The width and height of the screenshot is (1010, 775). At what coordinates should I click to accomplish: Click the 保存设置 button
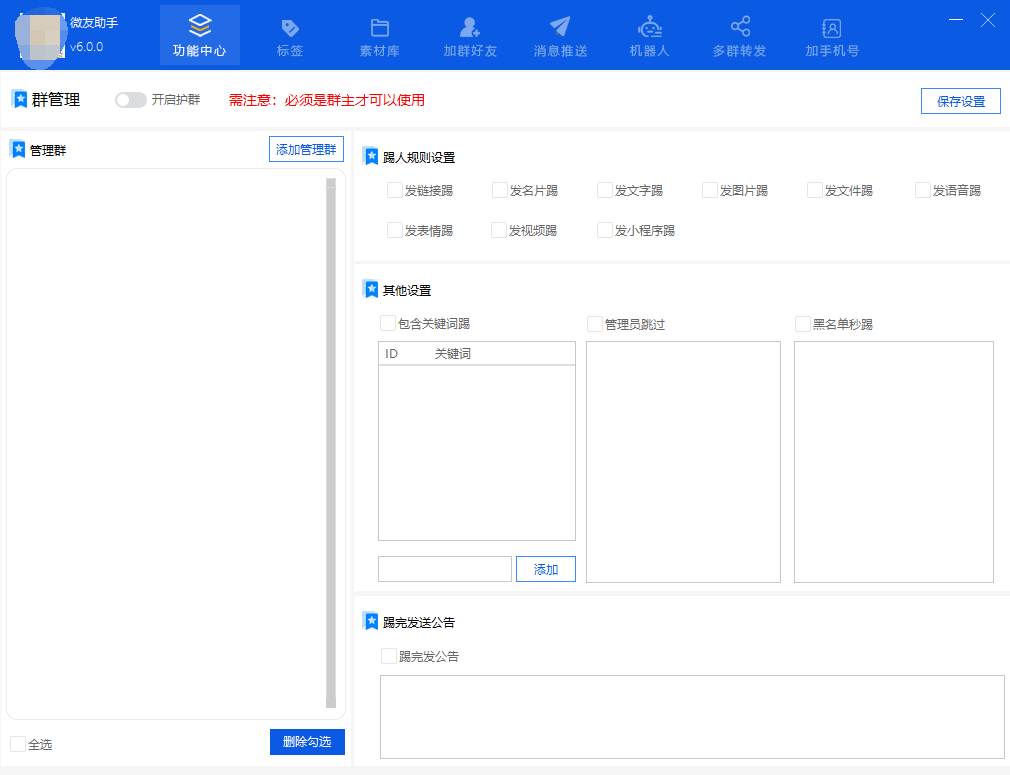[x=960, y=101]
